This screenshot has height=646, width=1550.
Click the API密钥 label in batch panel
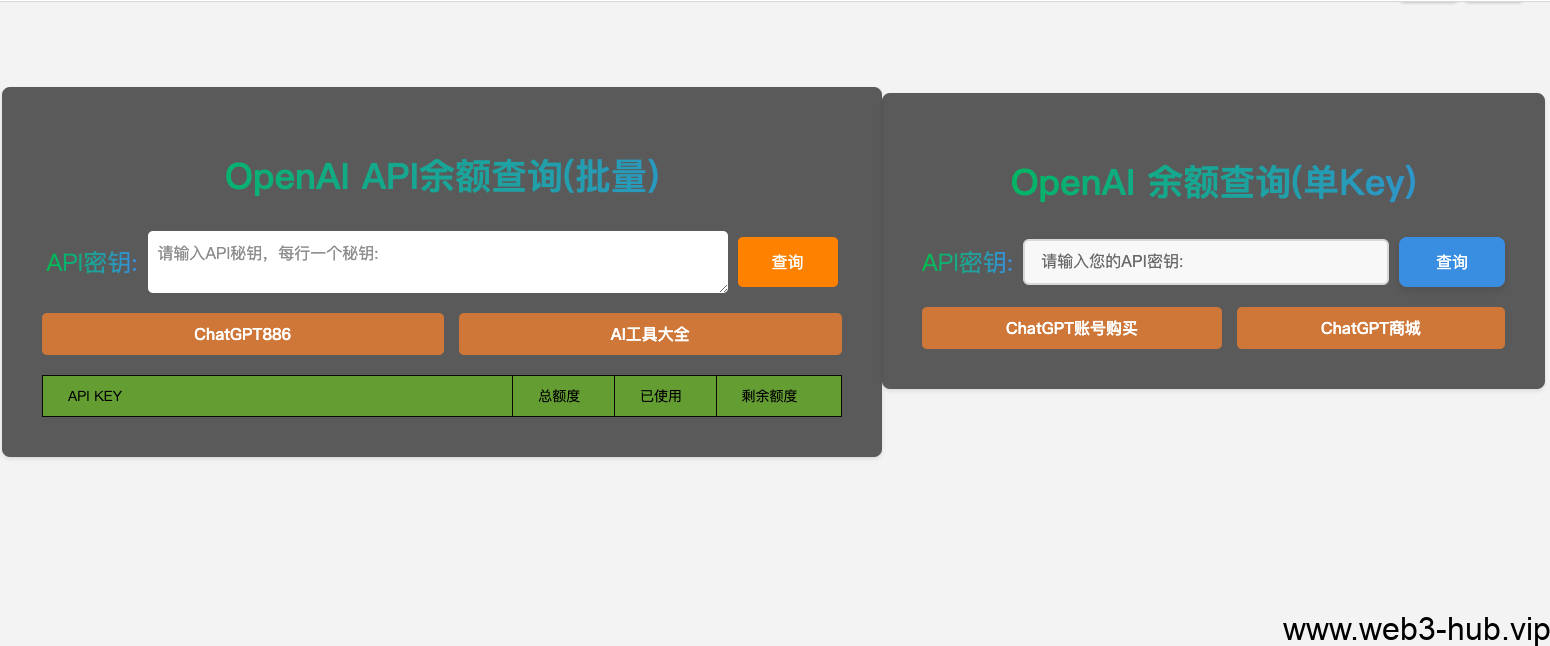(91, 261)
